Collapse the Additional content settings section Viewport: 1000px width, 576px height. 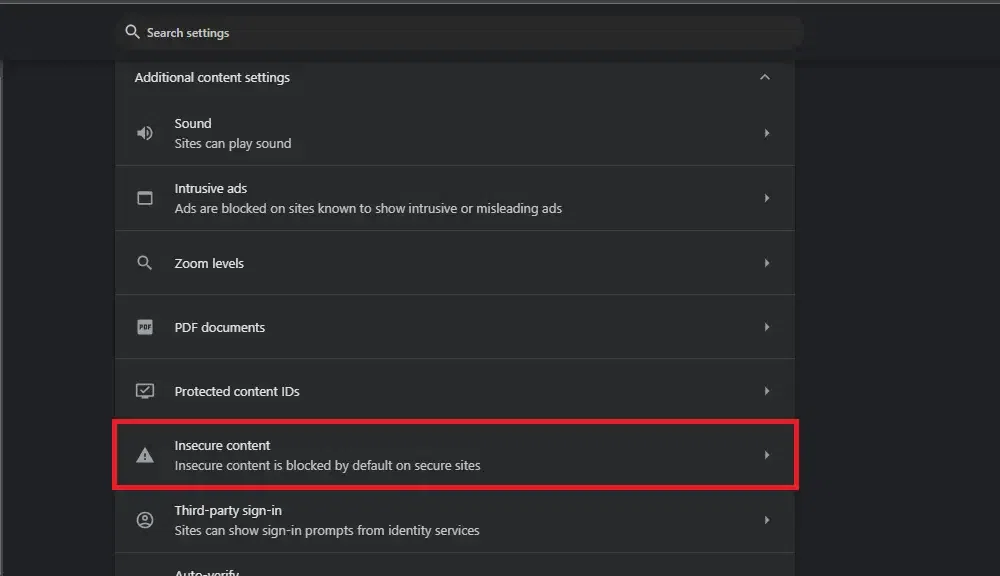click(765, 77)
